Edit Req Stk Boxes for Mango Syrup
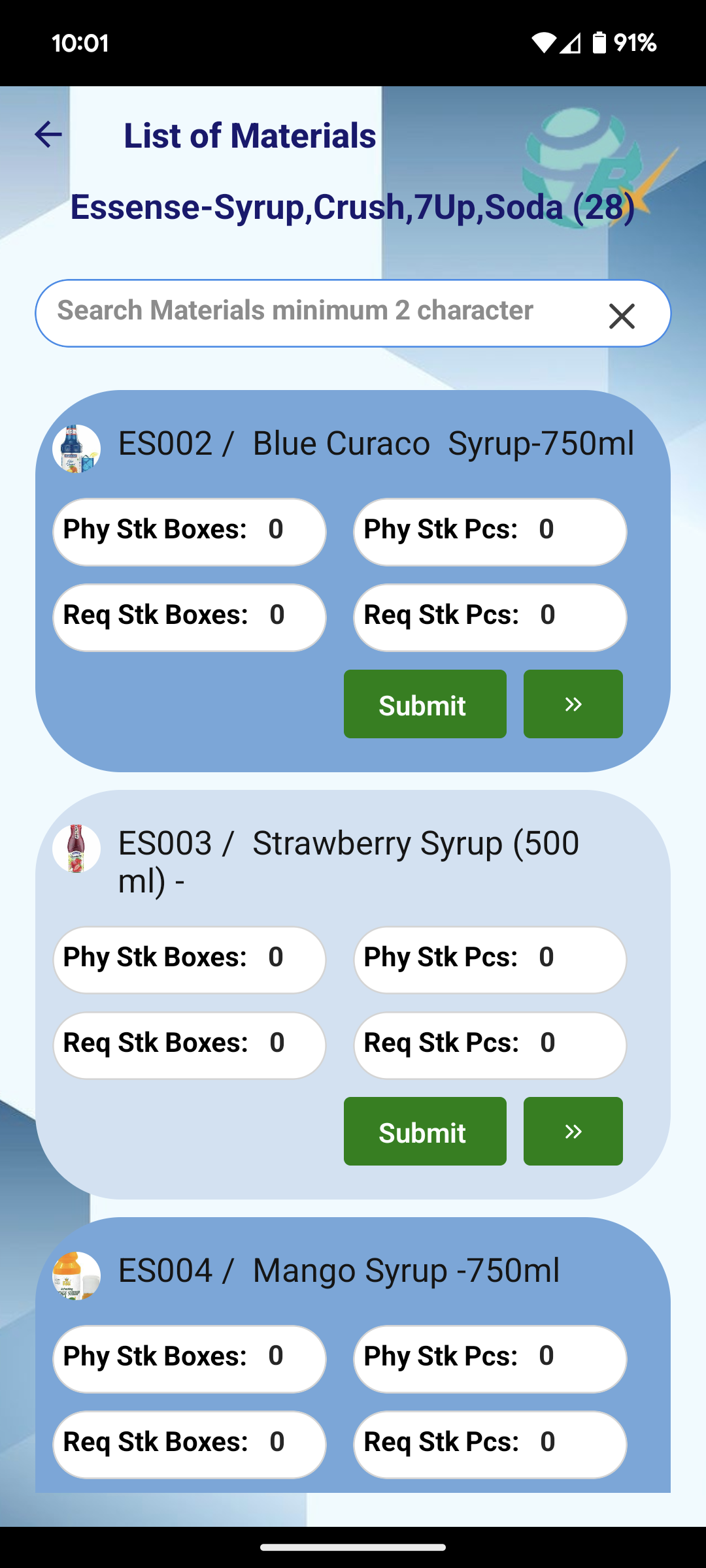The width and height of the screenshot is (706, 1568). pyautogui.click(x=190, y=1445)
